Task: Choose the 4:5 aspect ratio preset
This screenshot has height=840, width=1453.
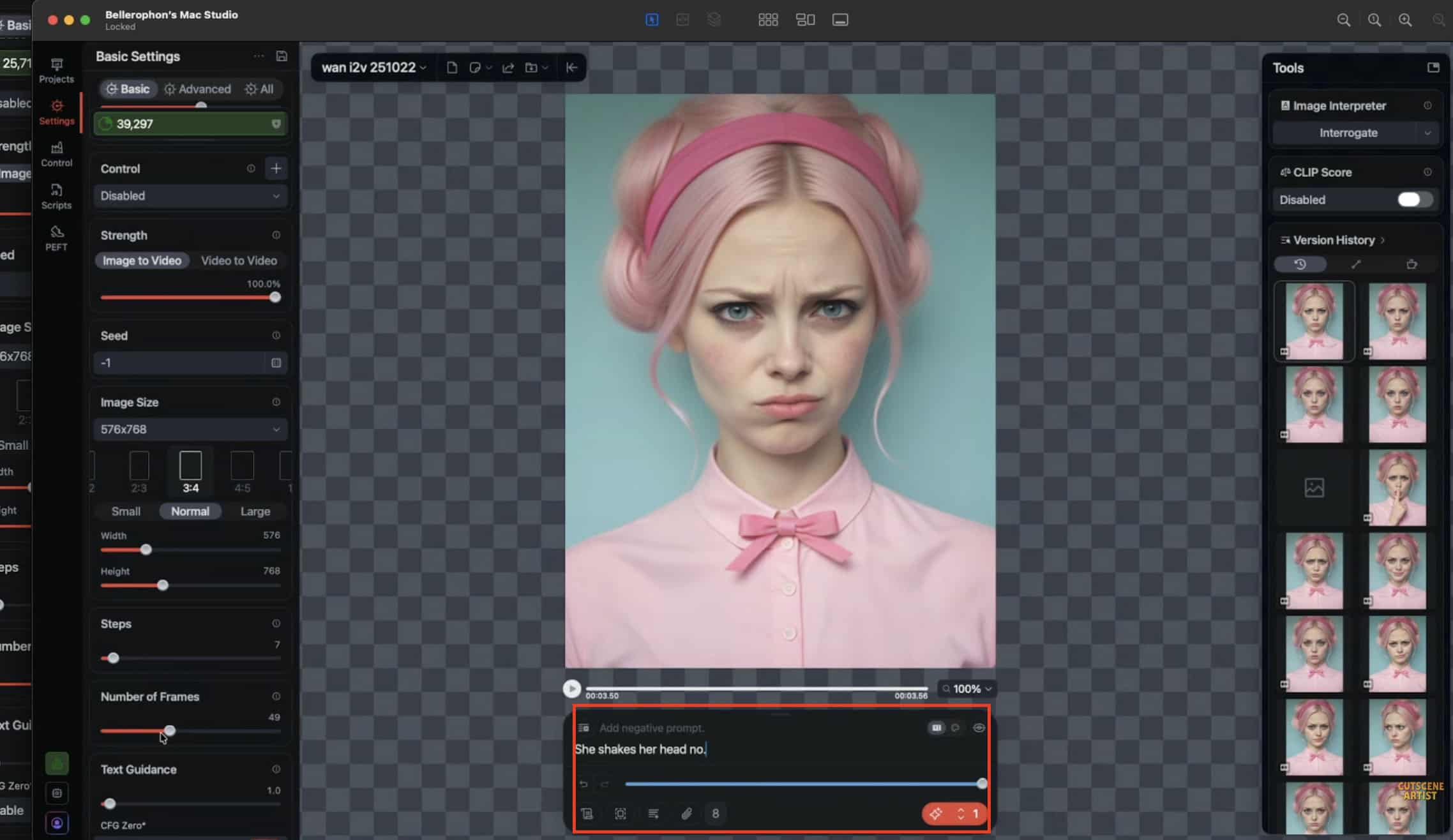Action: pyautogui.click(x=242, y=472)
